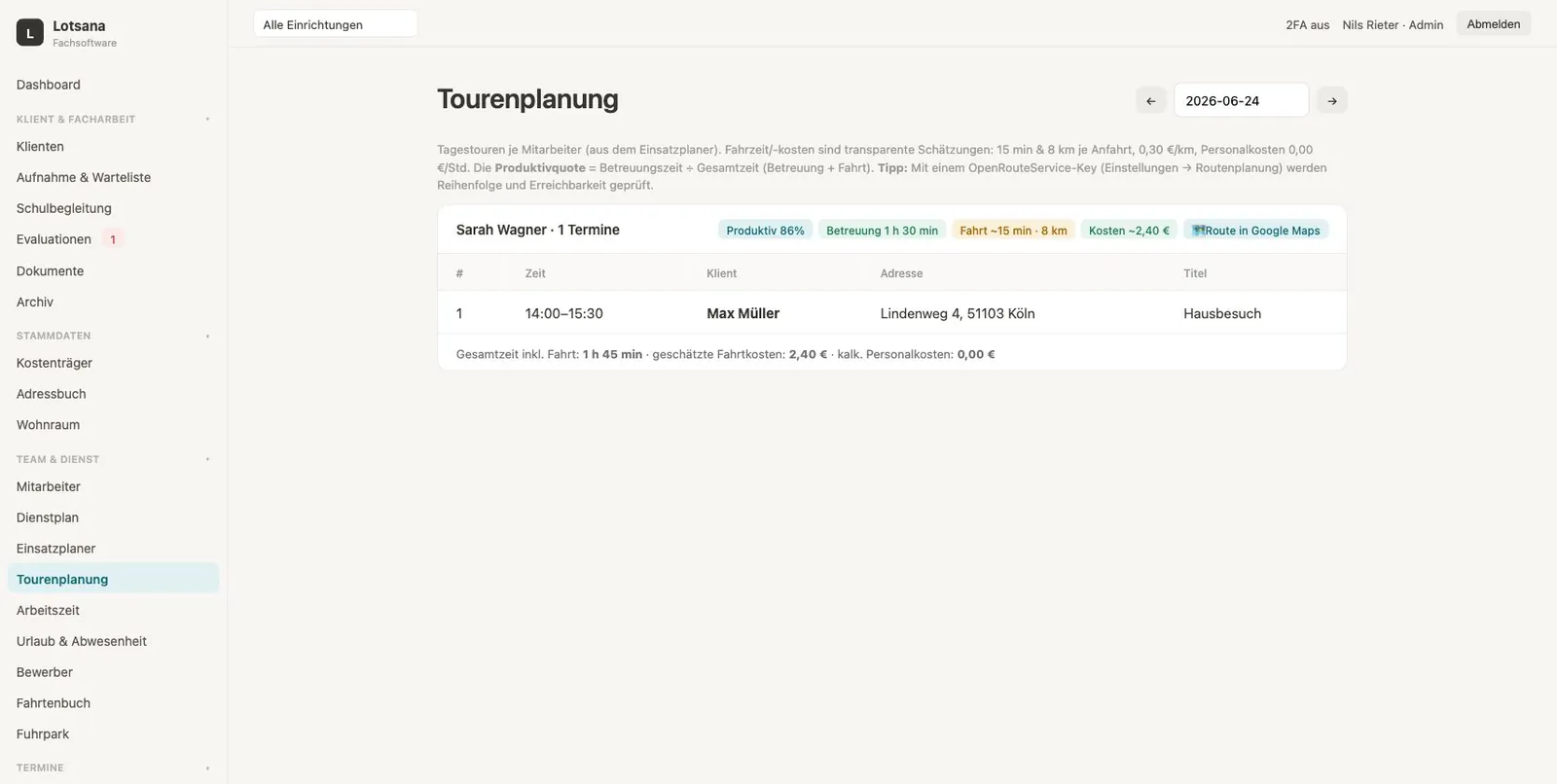The height and width of the screenshot is (784, 1557).
Task: Click the Produktiv 86% badge
Action: (765, 231)
